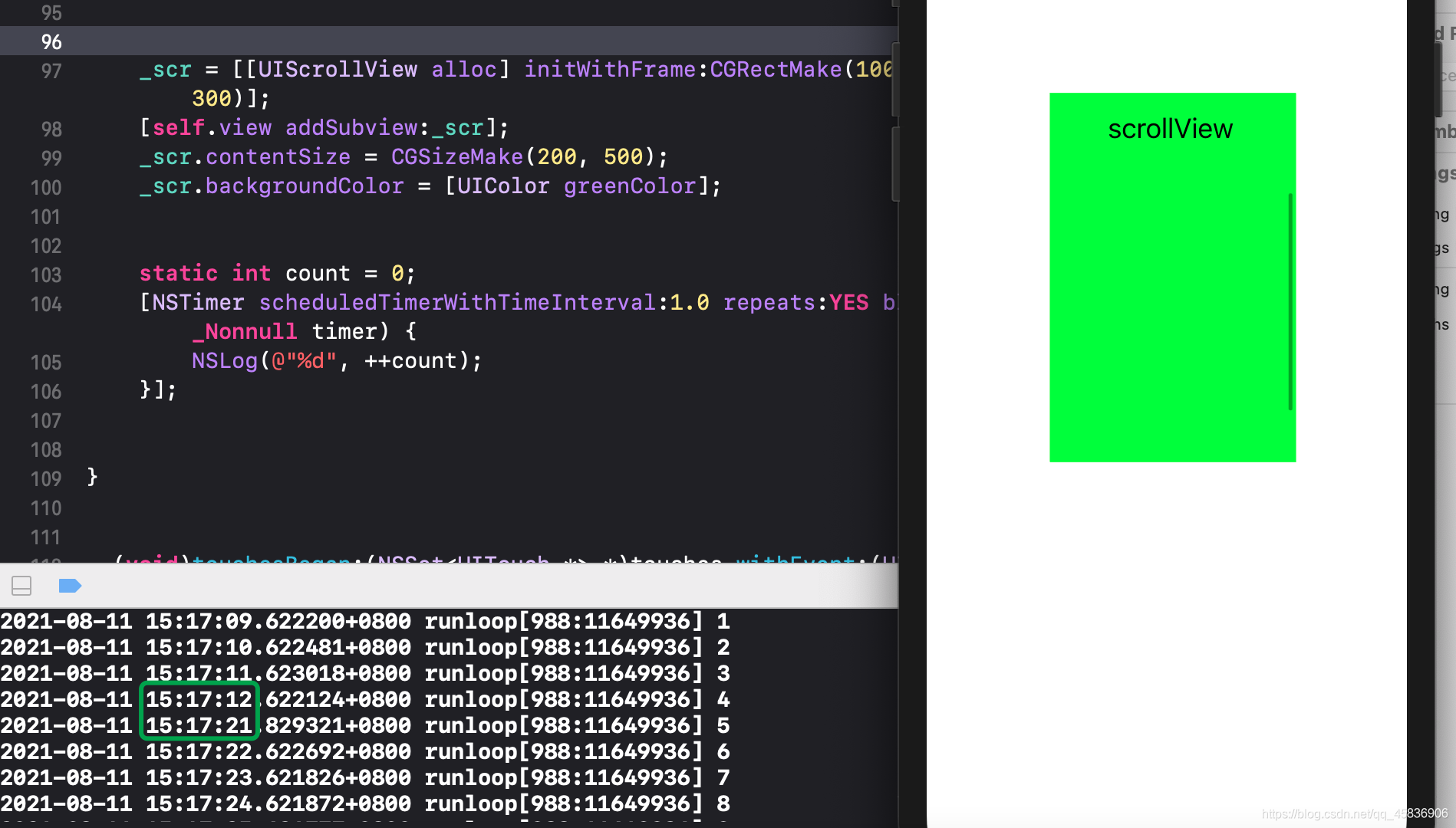Click line number 106 in the gutter
1456x828 pixels.
[x=46, y=391]
